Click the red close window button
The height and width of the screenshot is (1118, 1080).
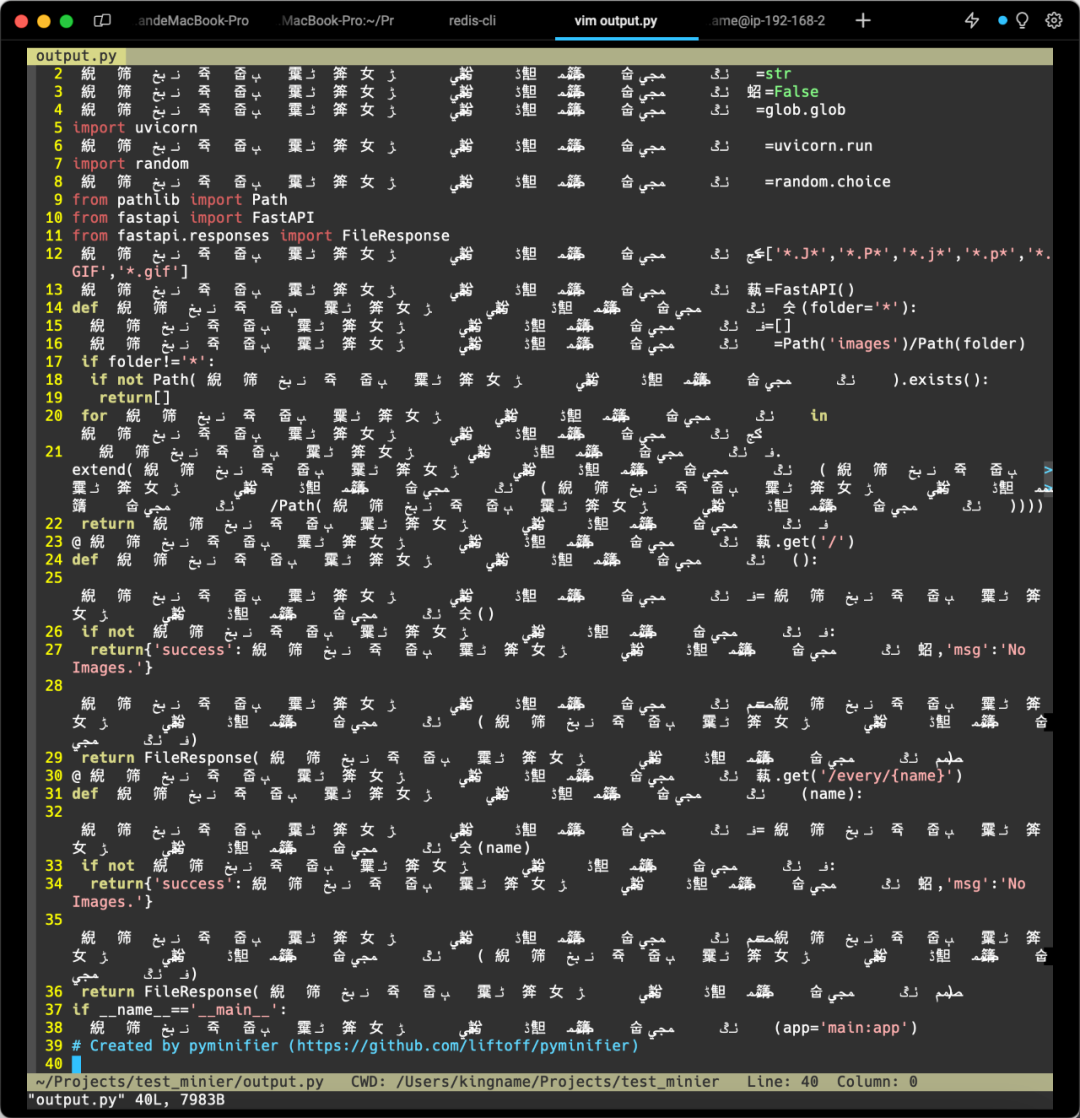[x=21, y=21]
